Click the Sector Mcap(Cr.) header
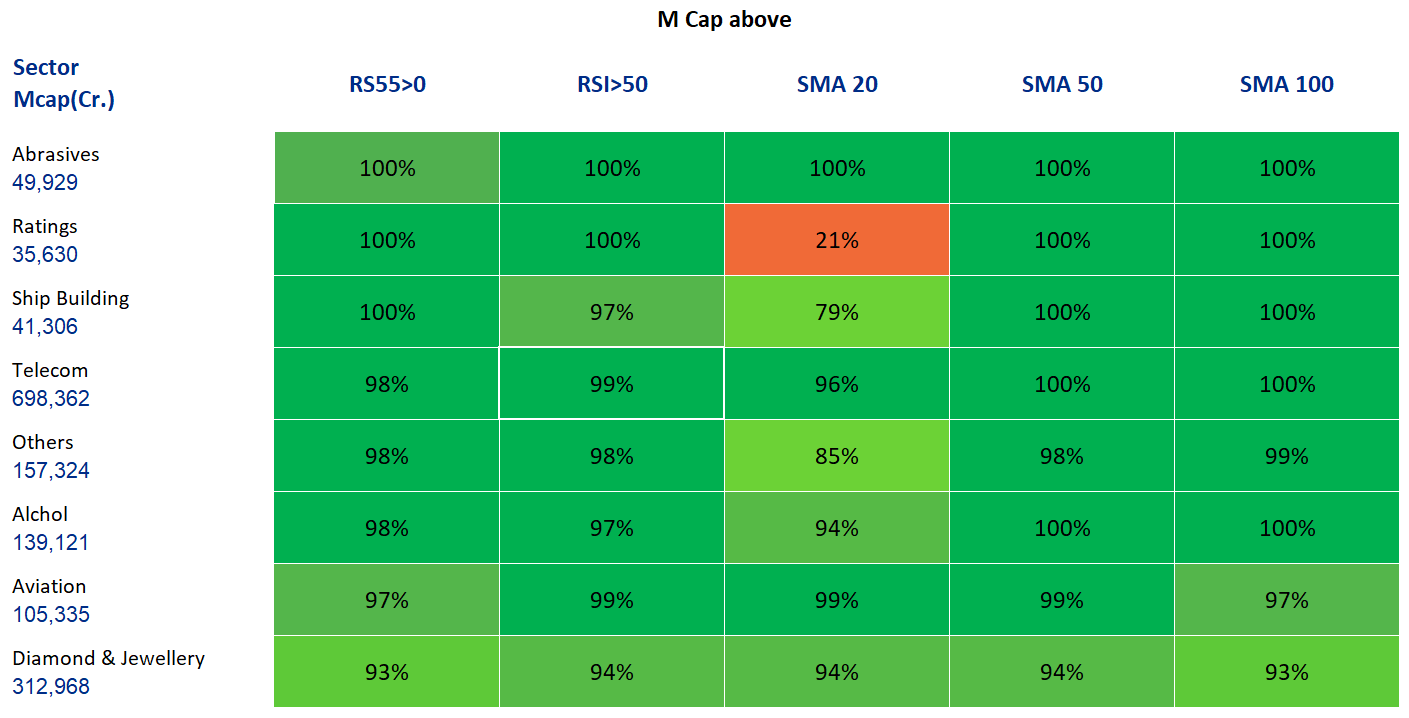1409x718 pixels. (63, 84)
